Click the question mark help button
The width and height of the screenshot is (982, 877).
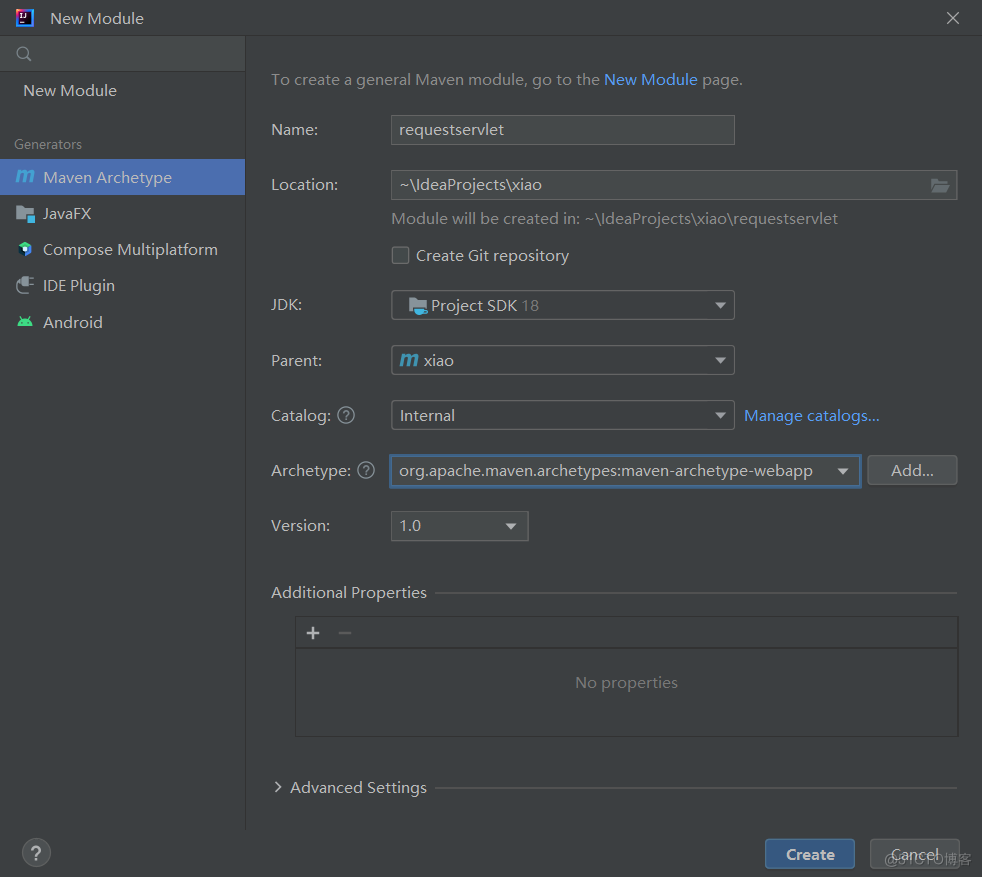coord(36,853)
